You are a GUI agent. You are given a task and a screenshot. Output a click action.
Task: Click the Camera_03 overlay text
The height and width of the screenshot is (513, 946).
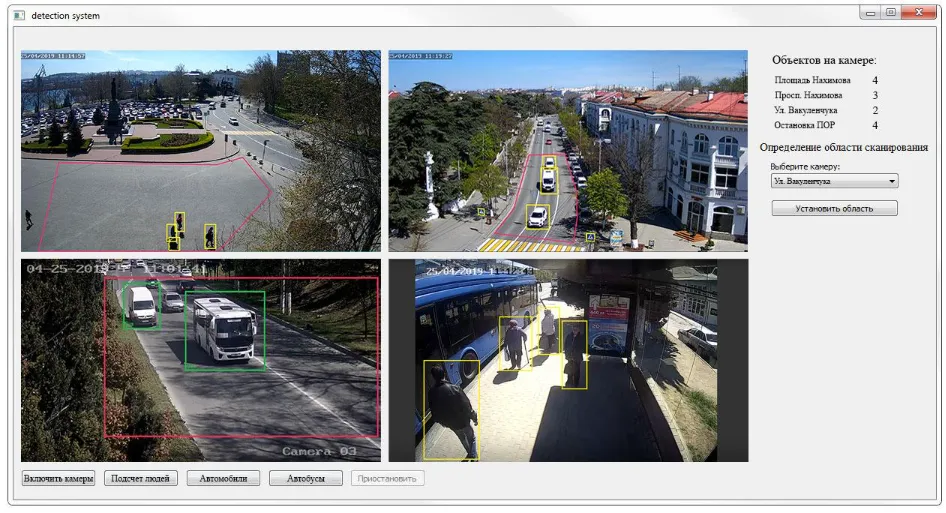tap(319, 451)
